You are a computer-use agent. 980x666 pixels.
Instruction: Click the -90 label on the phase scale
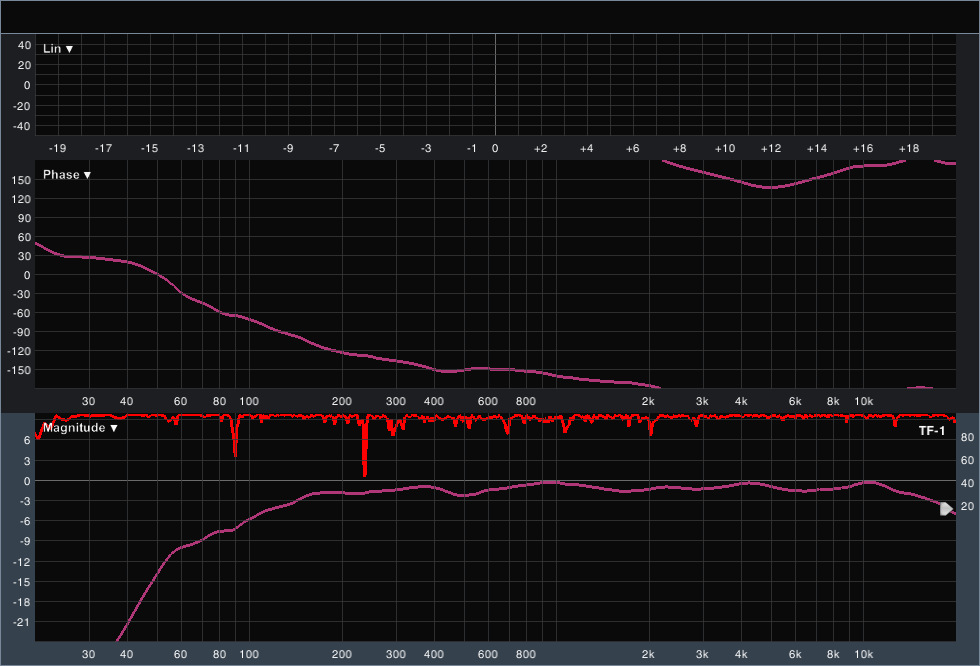pos(21,332)
